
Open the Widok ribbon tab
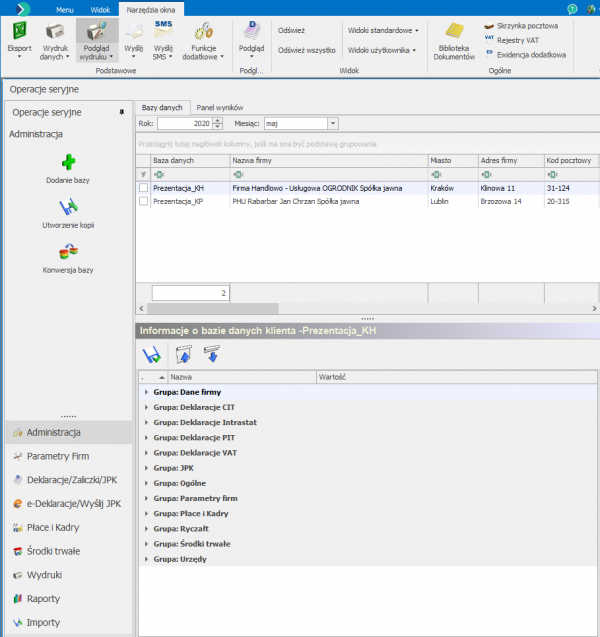point(100,8)
